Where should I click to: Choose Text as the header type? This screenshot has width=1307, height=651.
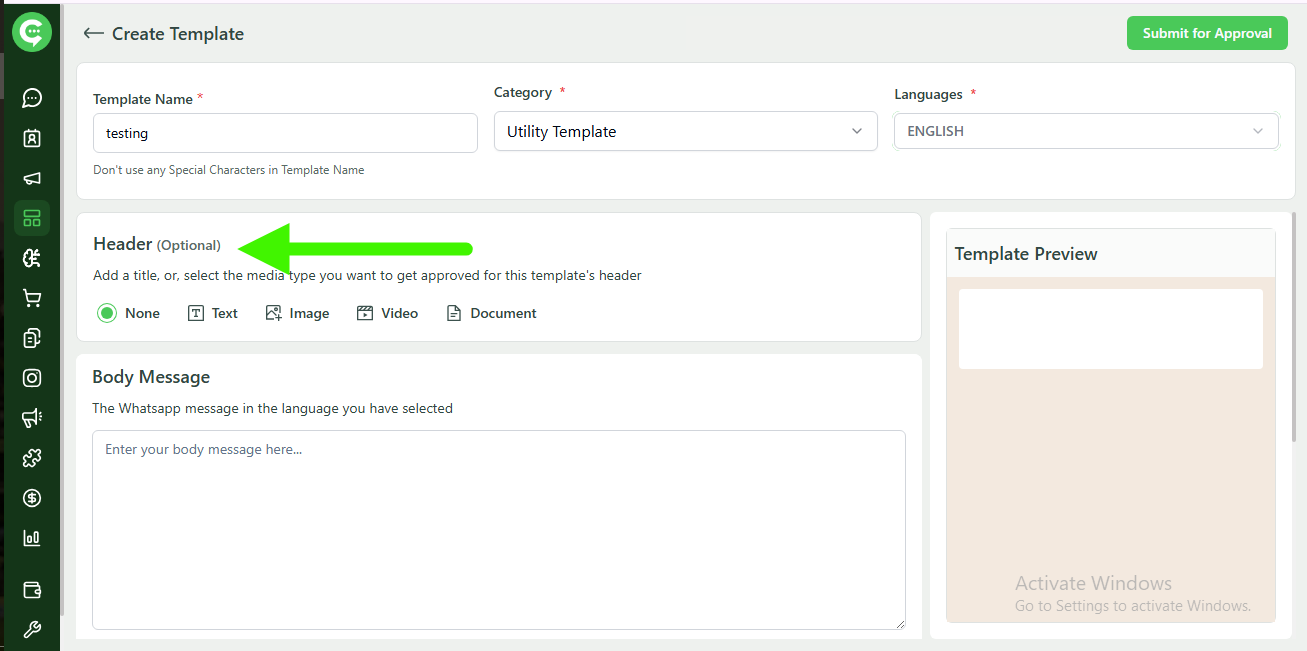[212, 313]
